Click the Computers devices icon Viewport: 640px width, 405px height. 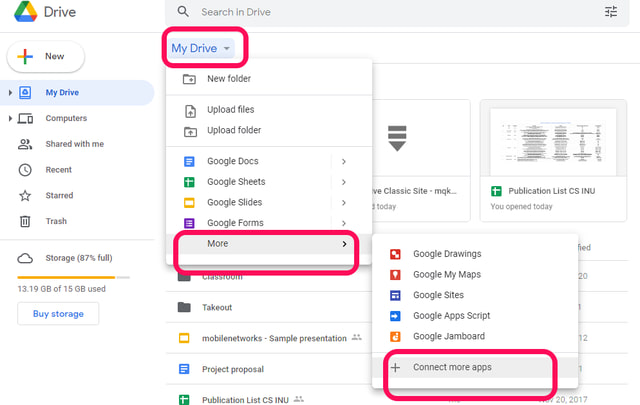(25, 118)
